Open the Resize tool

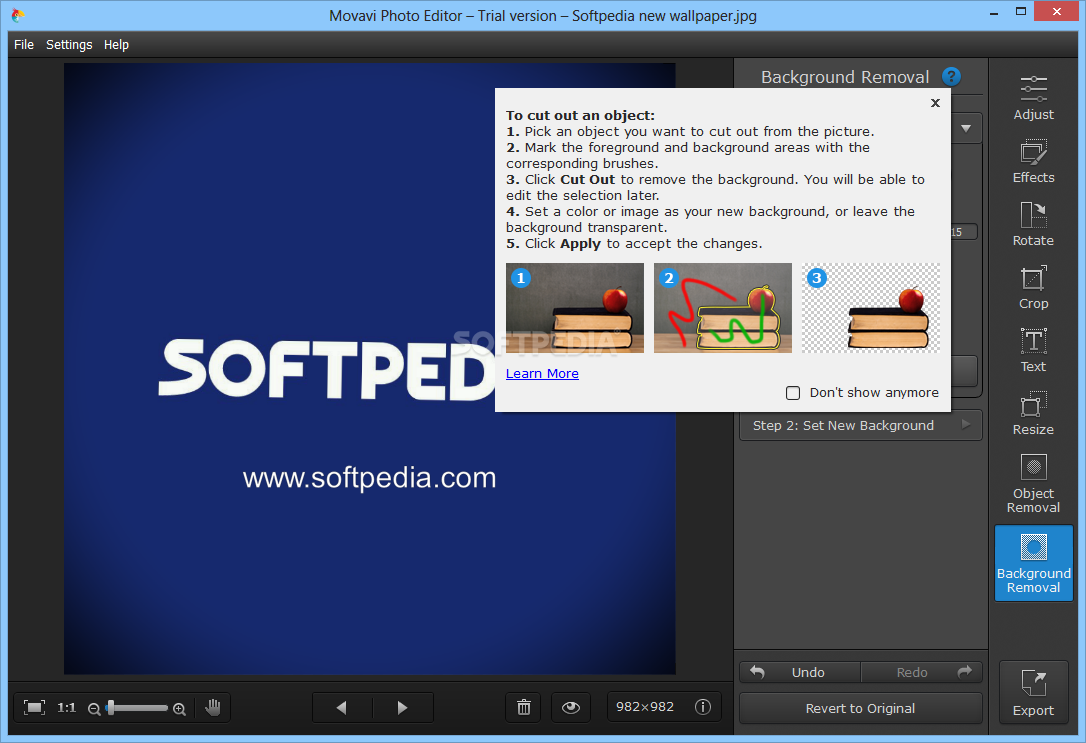point(1033,413)
